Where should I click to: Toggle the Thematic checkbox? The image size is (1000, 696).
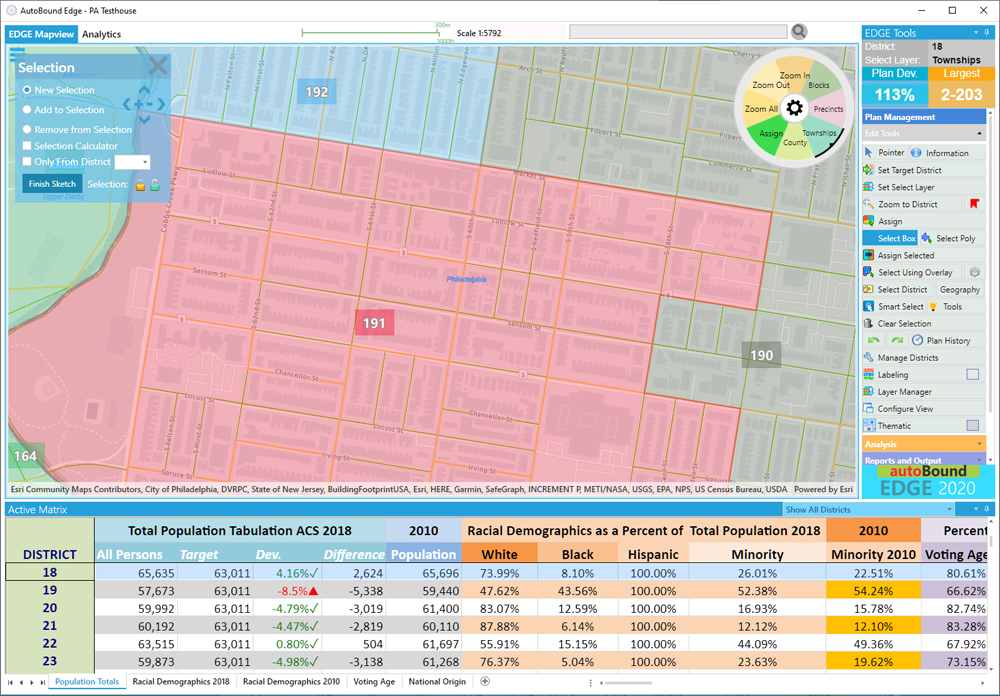[x=973, y=426]
